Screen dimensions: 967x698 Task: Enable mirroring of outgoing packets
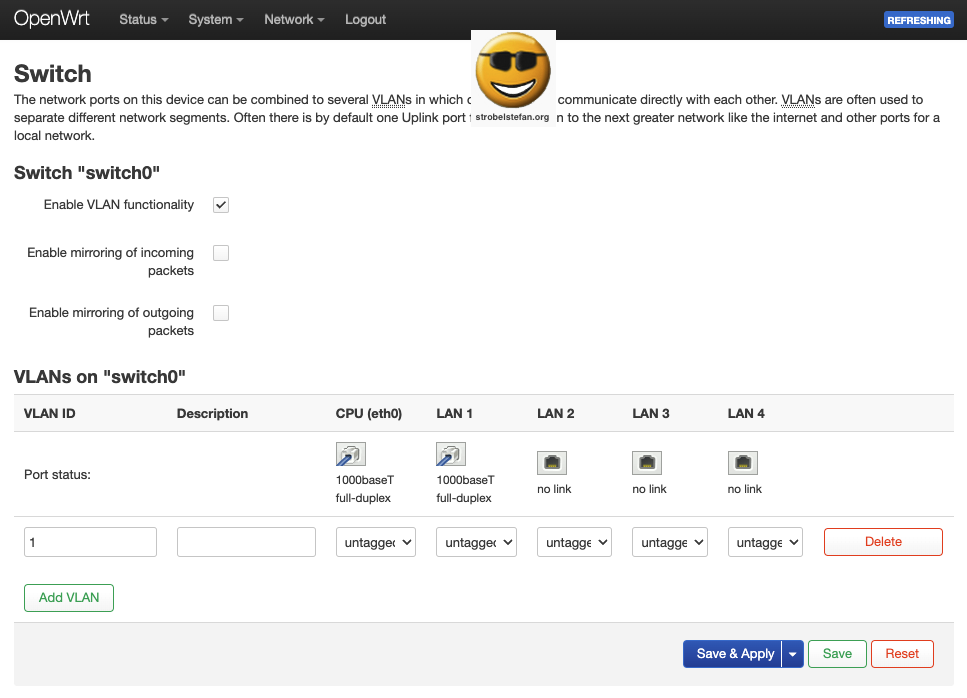click(x=221, y=313)
